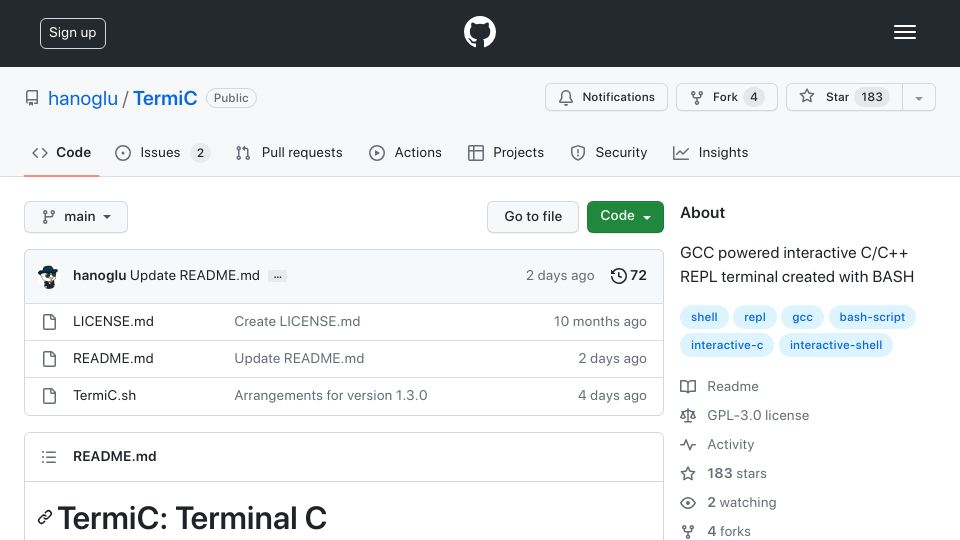Click the 2 days ago commit timestamp
This screenshot has height=540, width=960.
(x=560, y=276)
